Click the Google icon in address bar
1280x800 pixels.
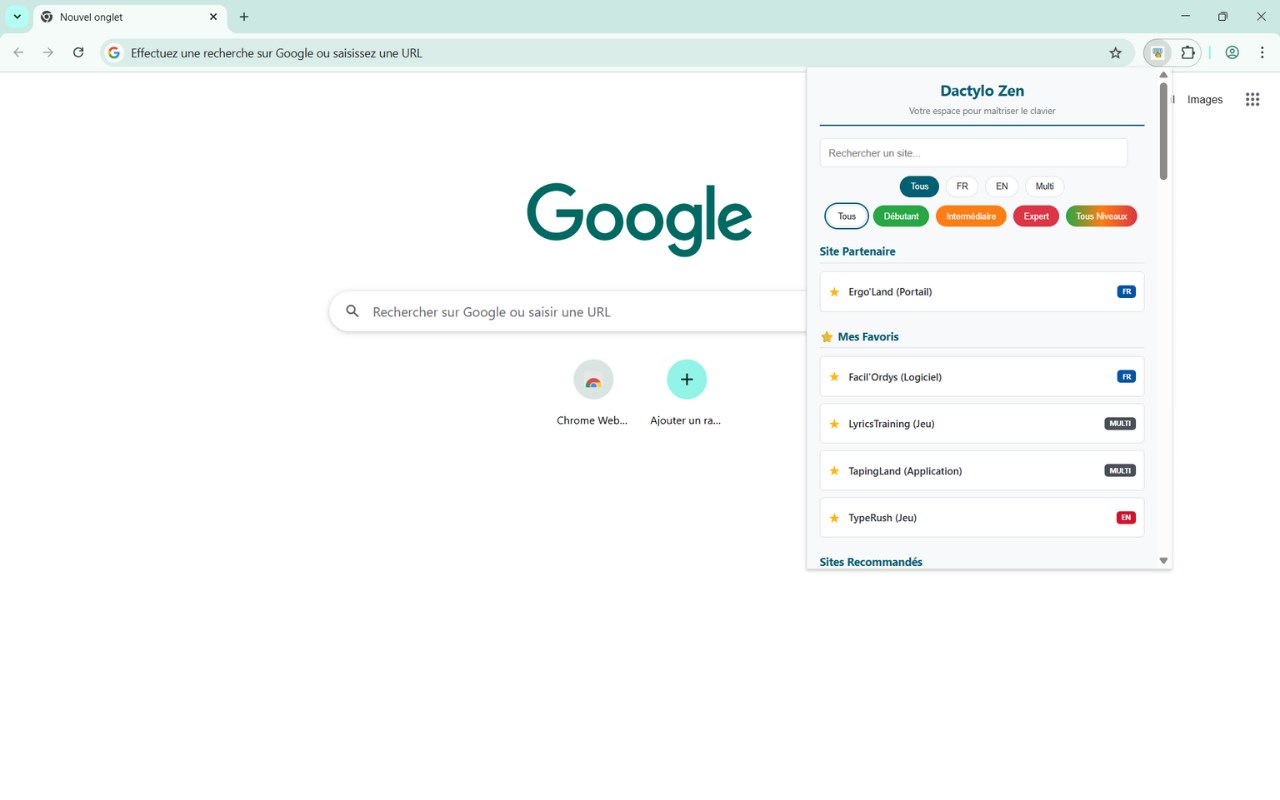tap(114, 53)
